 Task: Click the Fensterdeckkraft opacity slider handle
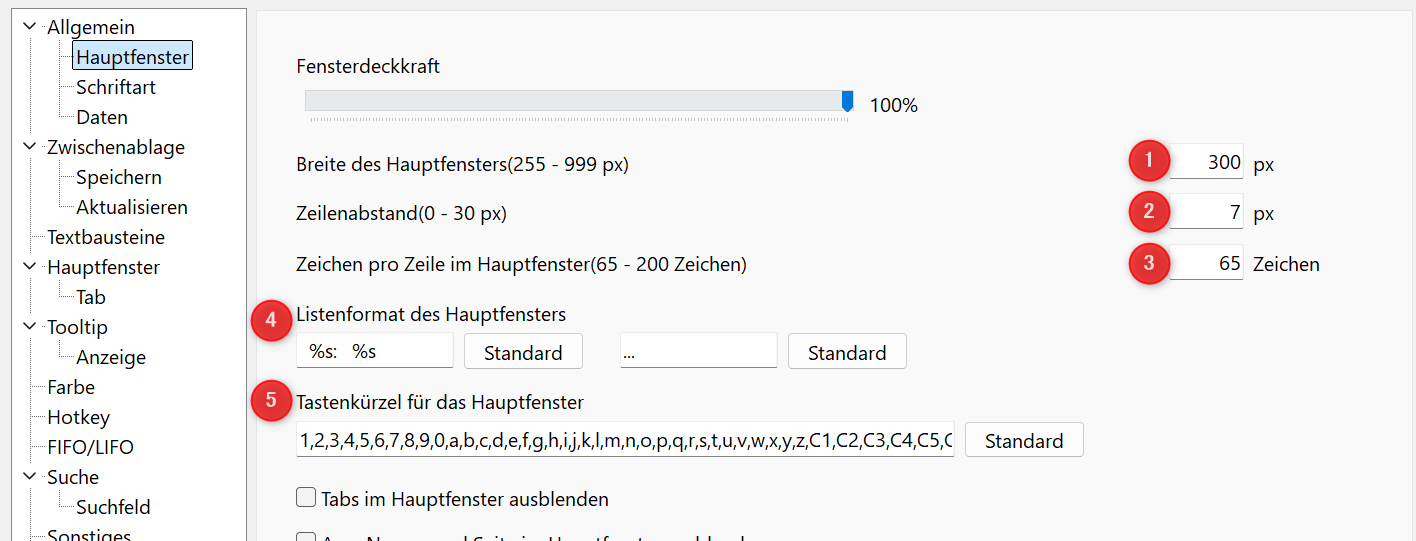coord(848,101)
